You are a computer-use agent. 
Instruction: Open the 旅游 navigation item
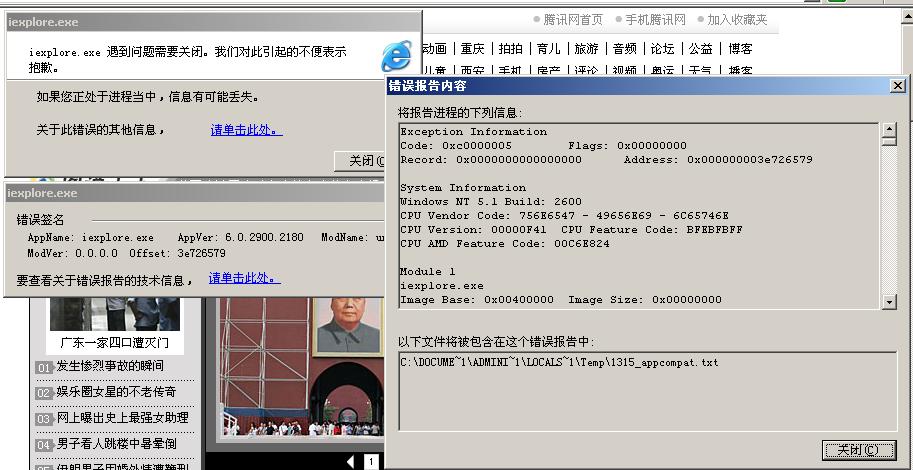(586, 48)
